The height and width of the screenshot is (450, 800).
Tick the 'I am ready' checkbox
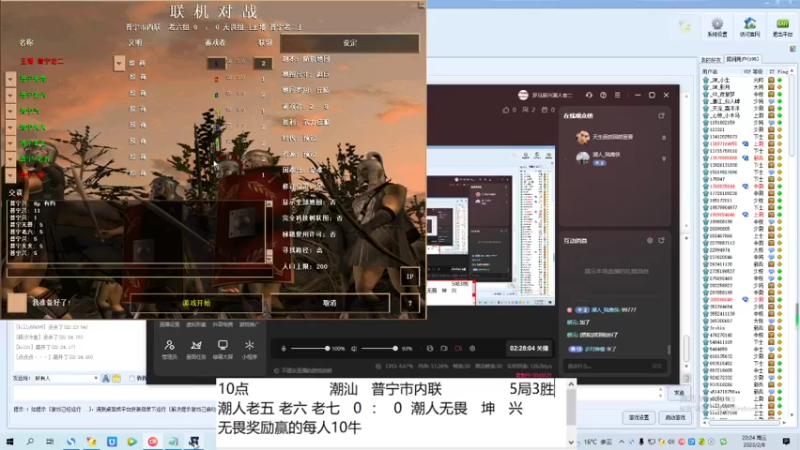tap(17, 303)
